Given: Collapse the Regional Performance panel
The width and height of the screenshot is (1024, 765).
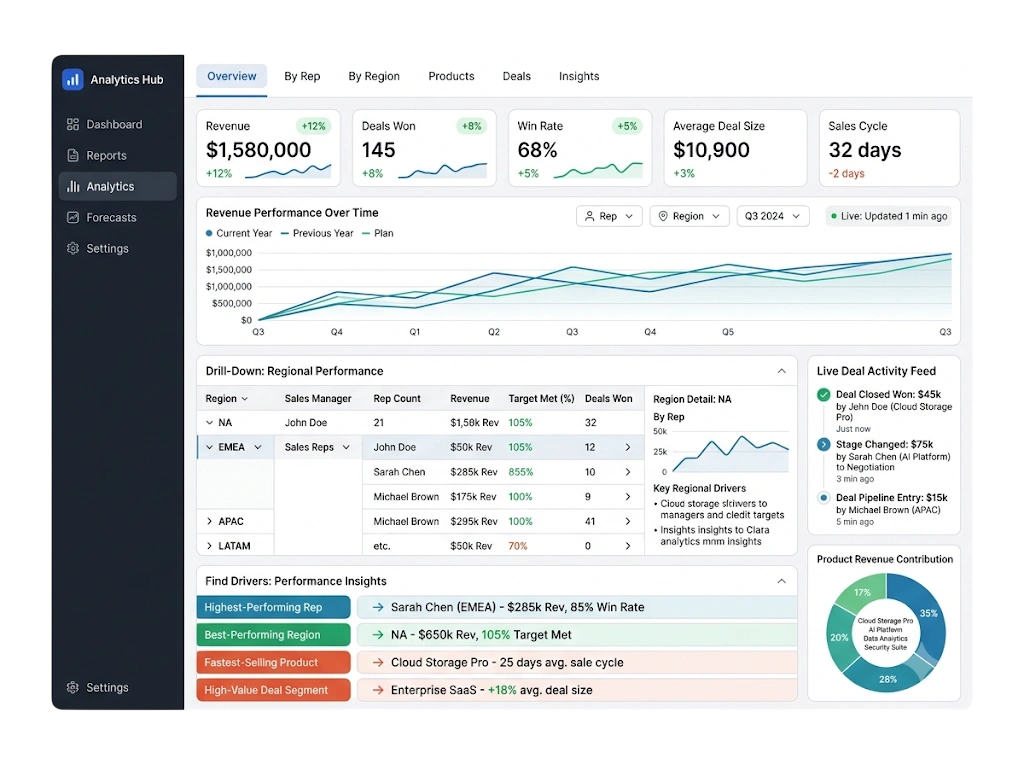Looking at the screenshot, I should point(782,371).
